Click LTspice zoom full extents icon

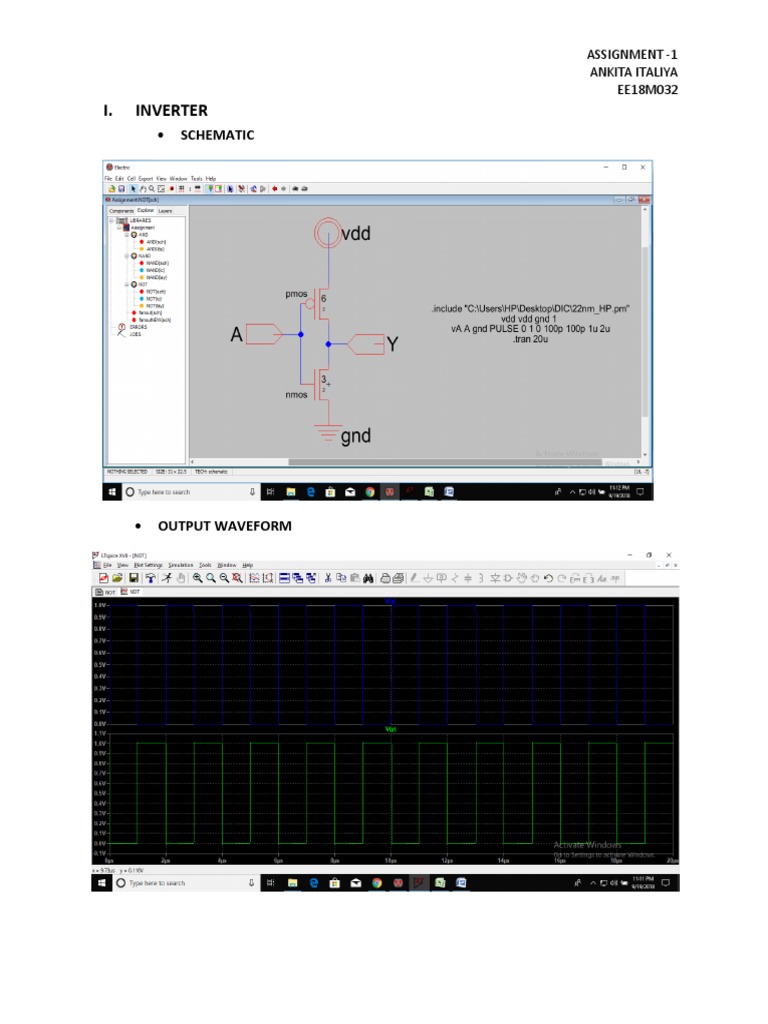pyautogui.click(x=237, y=578)
